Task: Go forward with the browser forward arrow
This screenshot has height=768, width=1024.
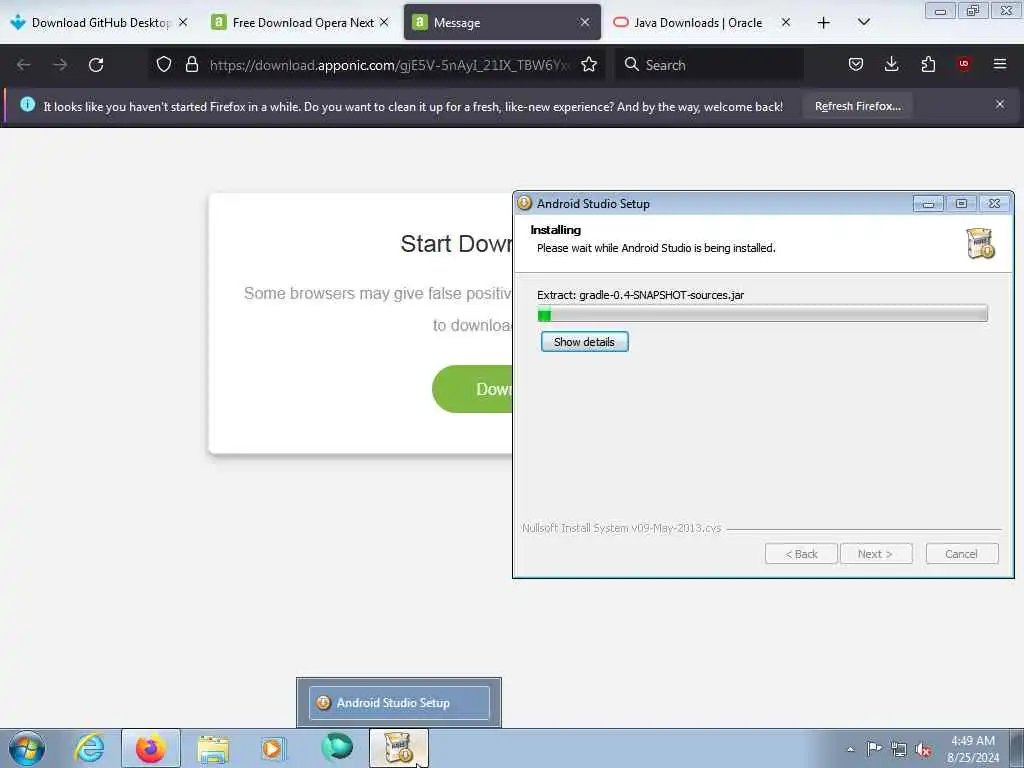Action: pyautogui.click(x=59, y=65)
